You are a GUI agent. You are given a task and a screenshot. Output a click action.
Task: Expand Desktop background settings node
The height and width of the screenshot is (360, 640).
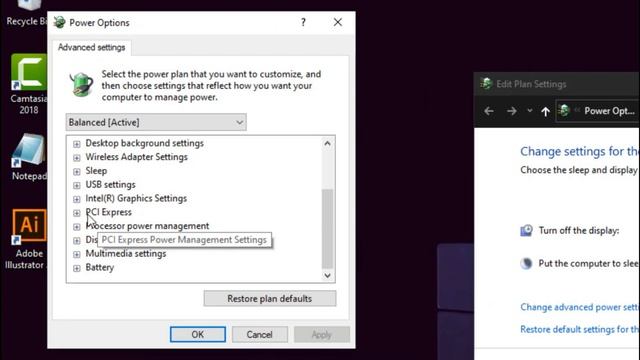coord(77,144)
